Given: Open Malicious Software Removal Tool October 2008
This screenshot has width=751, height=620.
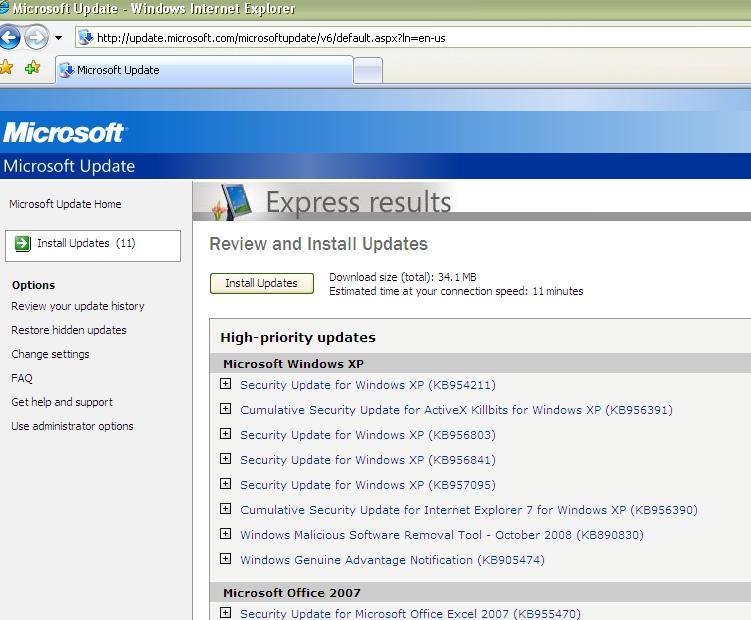Looking at the screenshot, I should [442, 535].
